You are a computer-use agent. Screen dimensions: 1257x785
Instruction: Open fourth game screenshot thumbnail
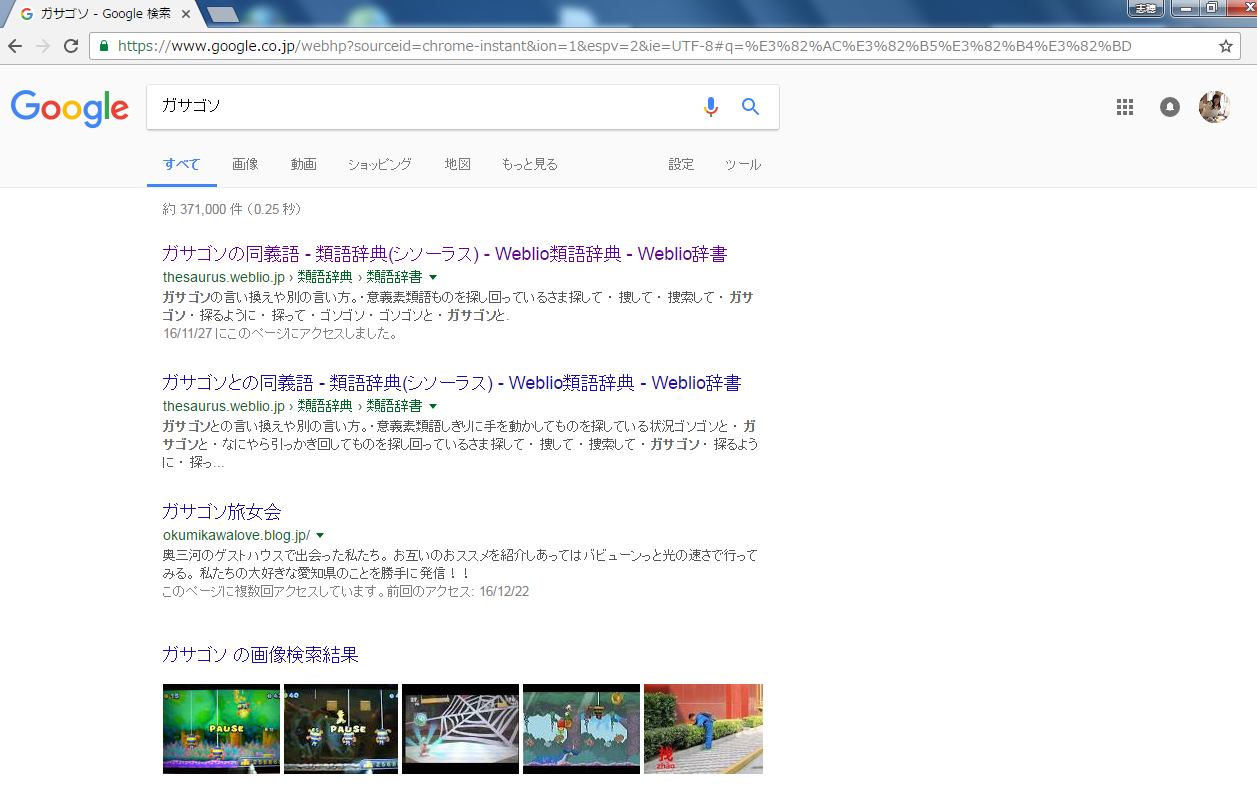point(581,729)
